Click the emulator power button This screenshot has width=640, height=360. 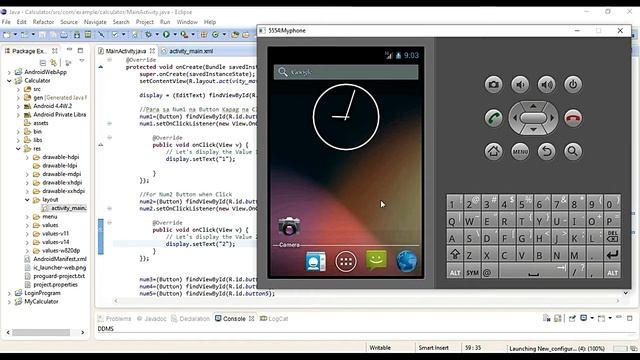point(573,84)
